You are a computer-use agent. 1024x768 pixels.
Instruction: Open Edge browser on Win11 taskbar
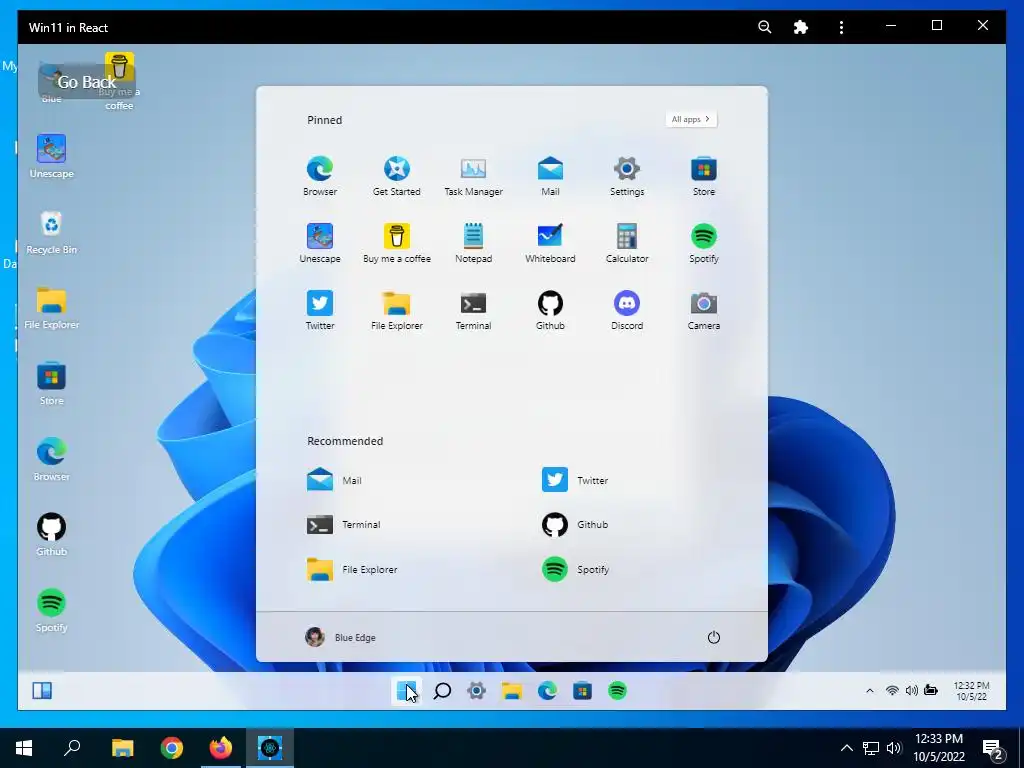coord(547,690)
